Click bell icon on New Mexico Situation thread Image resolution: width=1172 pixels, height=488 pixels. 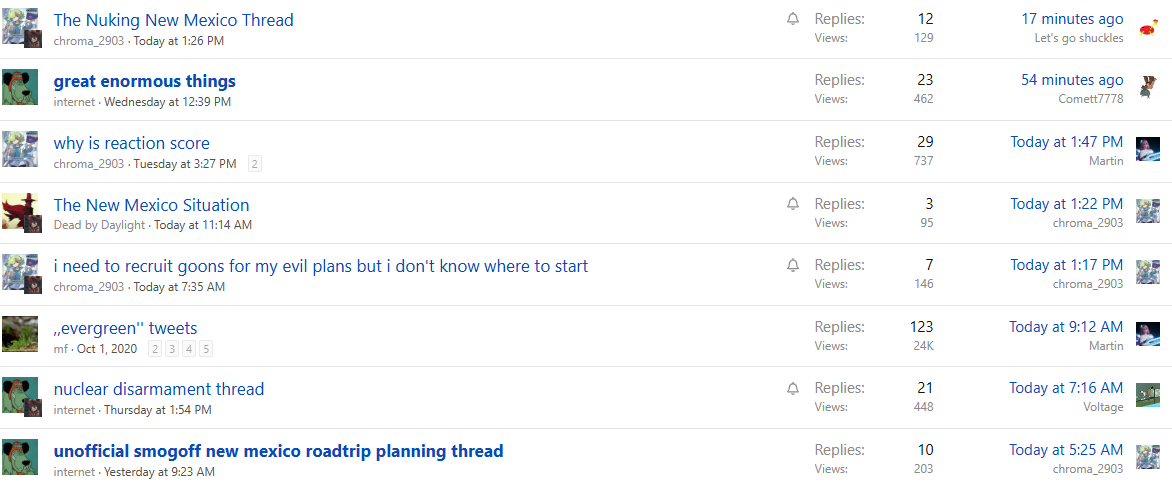click(x=793, y=204)
